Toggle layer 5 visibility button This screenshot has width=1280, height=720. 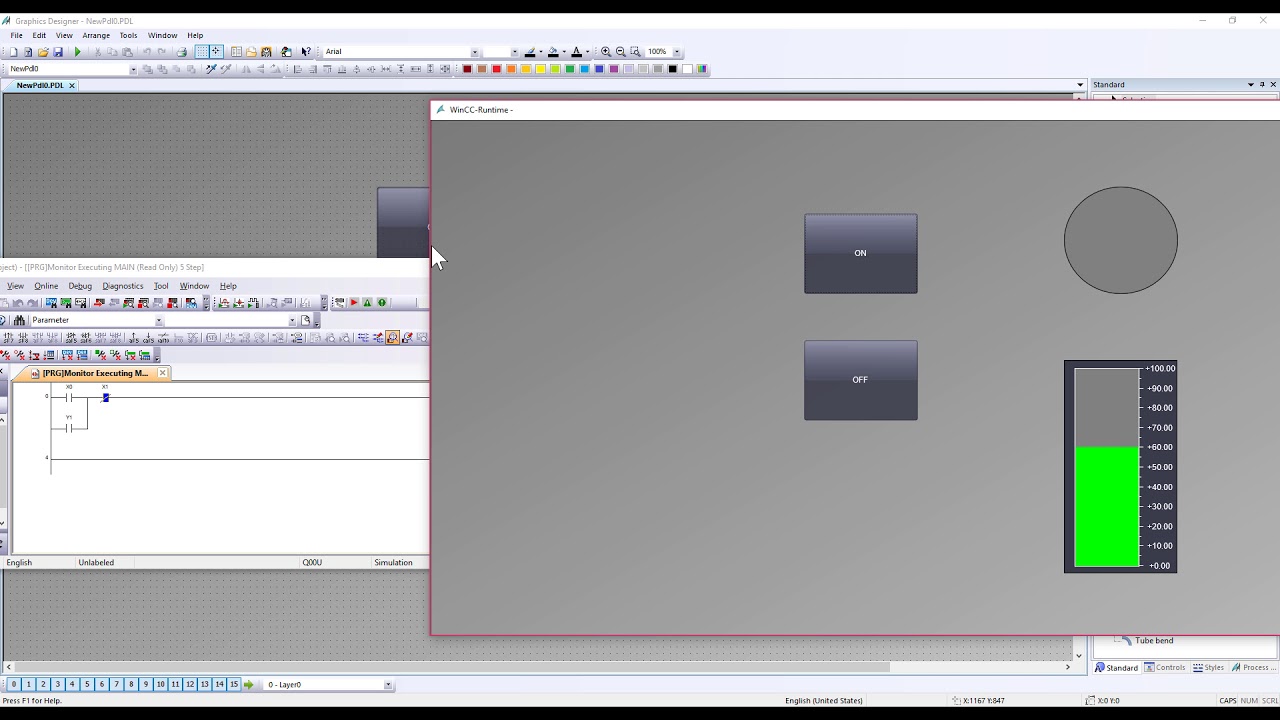(x=87, y=684)
